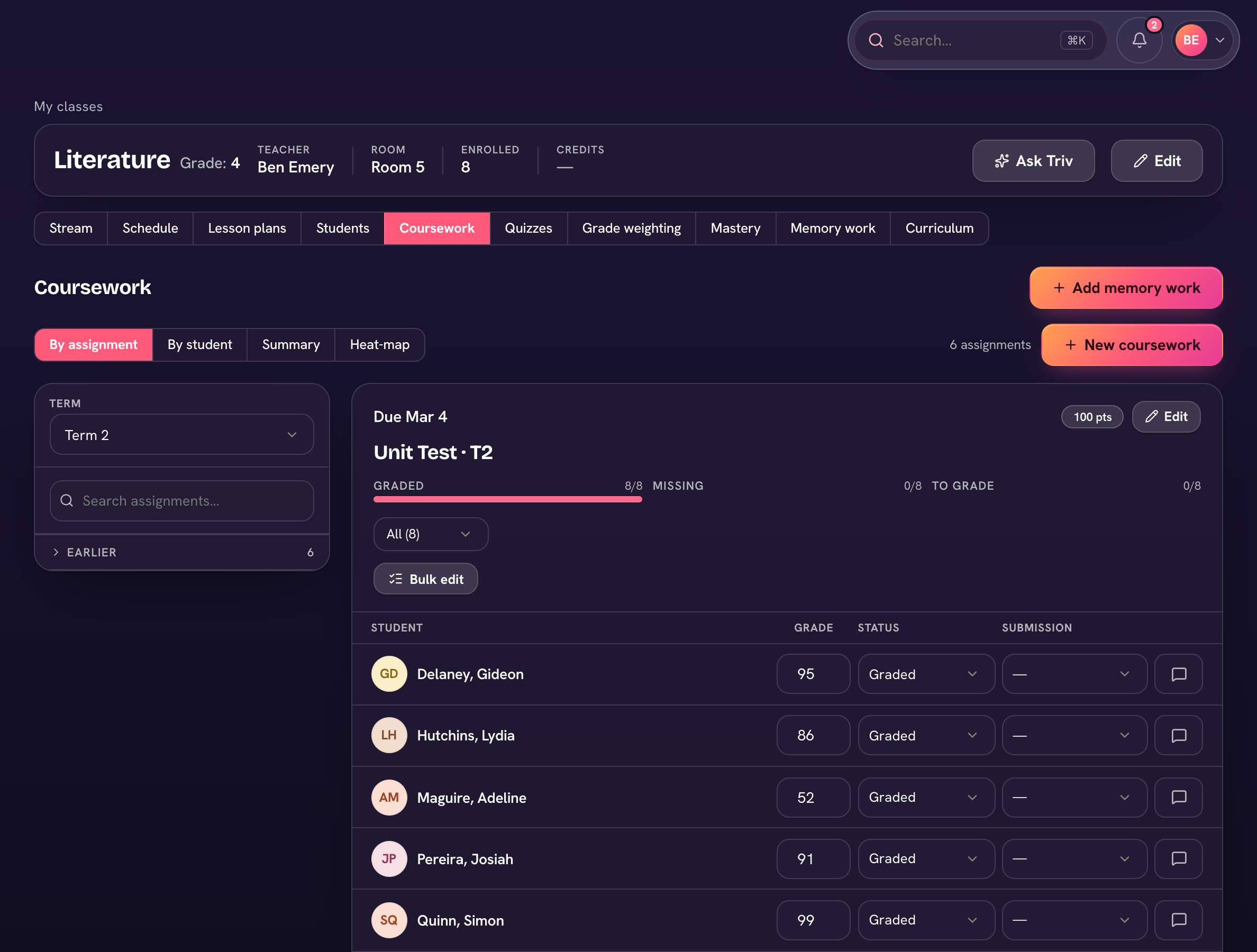Screen dimensions: 1257x952
Task: Switch to the Quizzes tab
Action: pyautogui.click(x=528, y=228)
